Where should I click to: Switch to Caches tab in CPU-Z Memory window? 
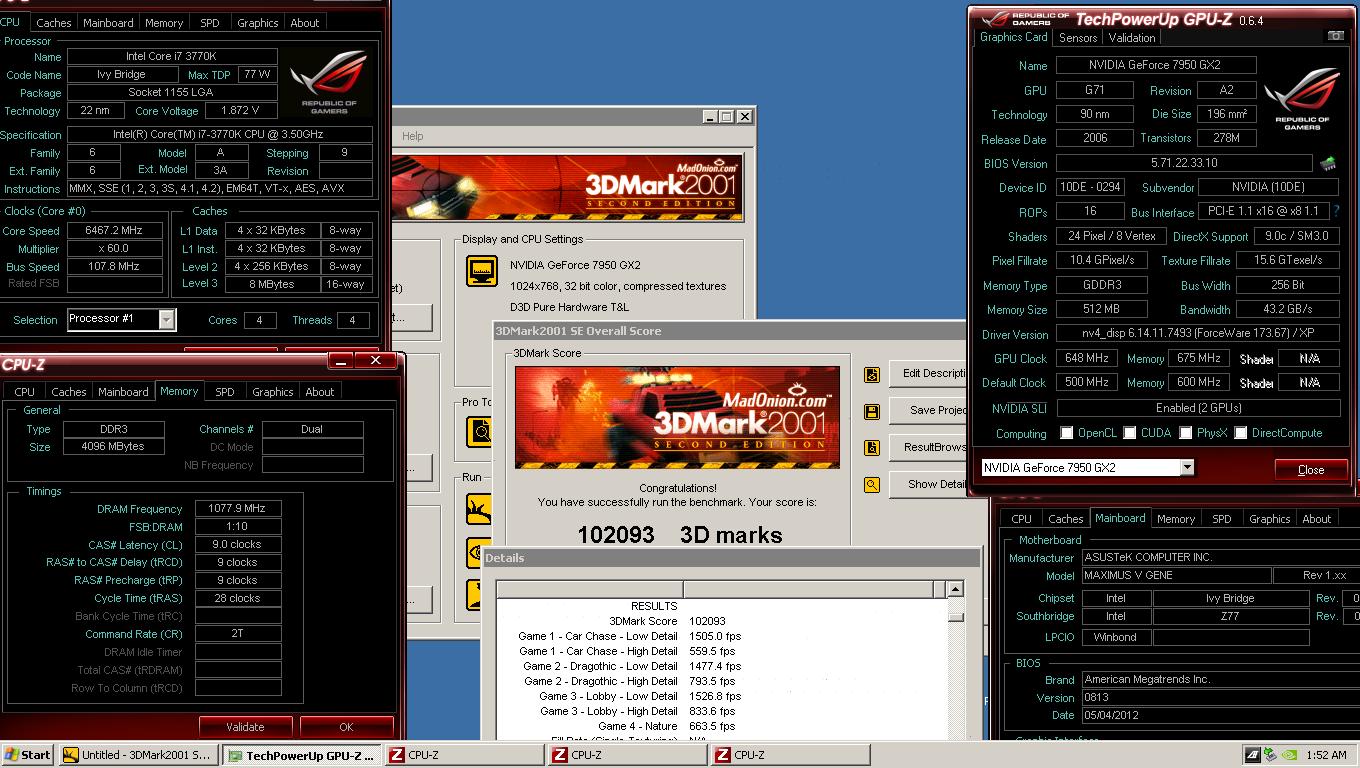pos(69,392)
